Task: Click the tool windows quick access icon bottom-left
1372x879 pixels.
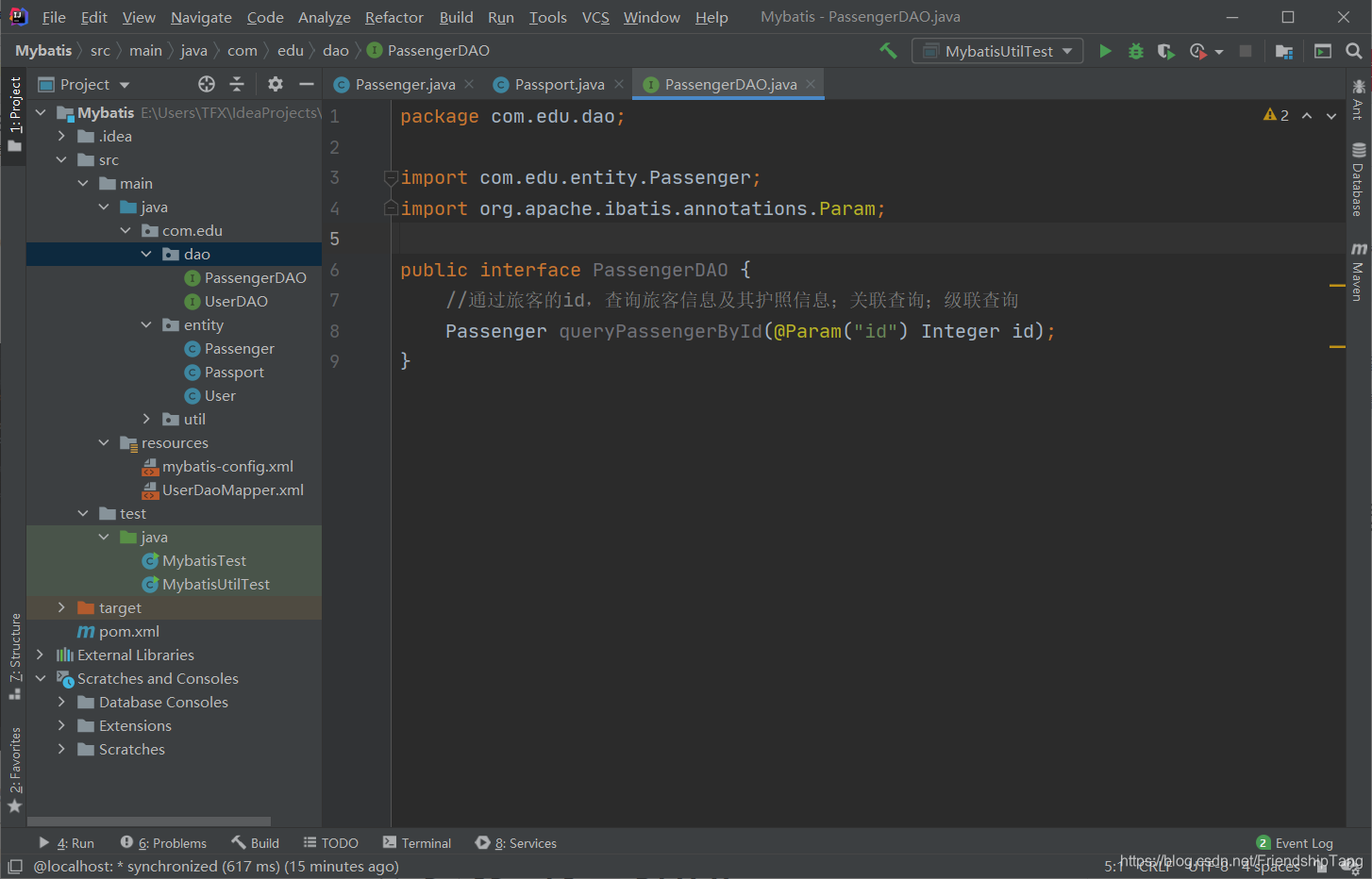Action: [x=14, y=866]
